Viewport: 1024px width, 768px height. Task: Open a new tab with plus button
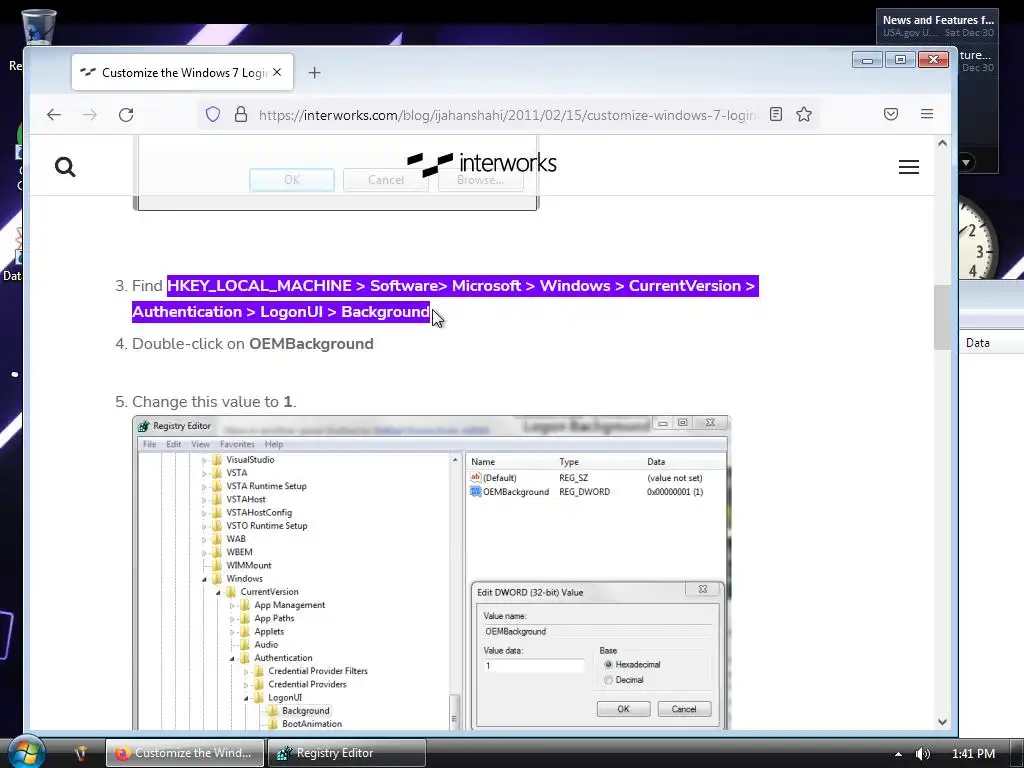click(x=314, y=72)
